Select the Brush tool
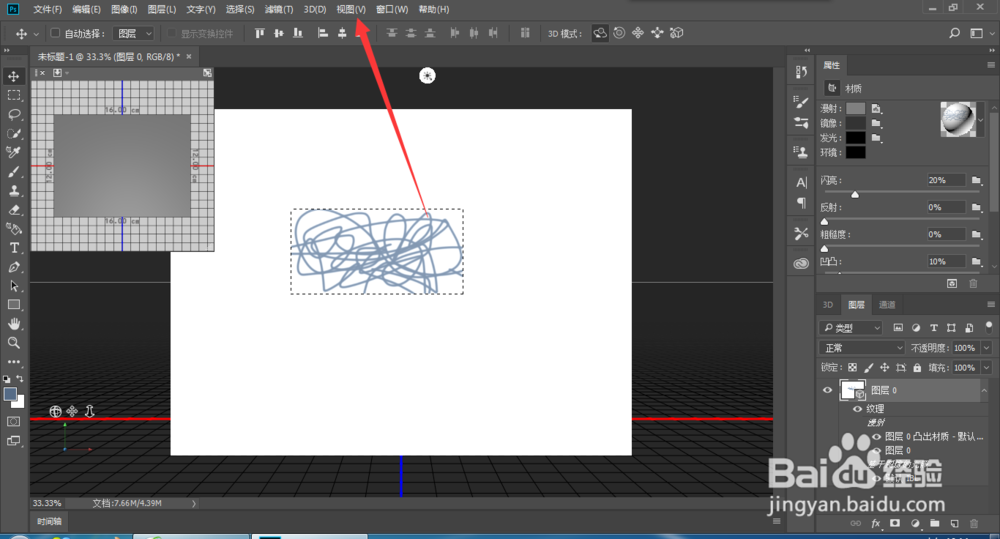 click(13, 172)
